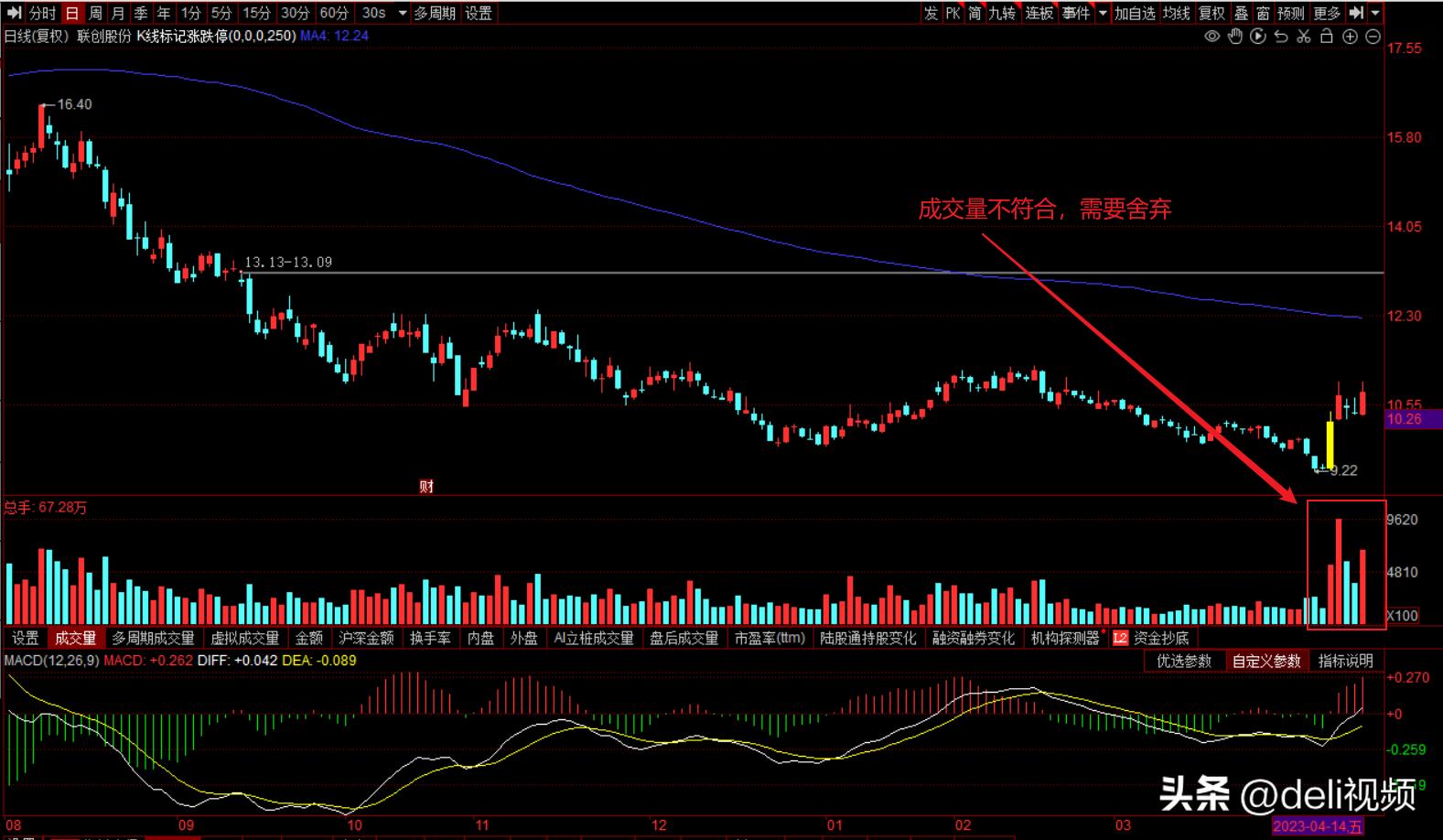Click the yellow highlighted candlestick near 9.22
This screenshot has width=1443, height=840.
pyautogui.click(x=1330, y=445)
